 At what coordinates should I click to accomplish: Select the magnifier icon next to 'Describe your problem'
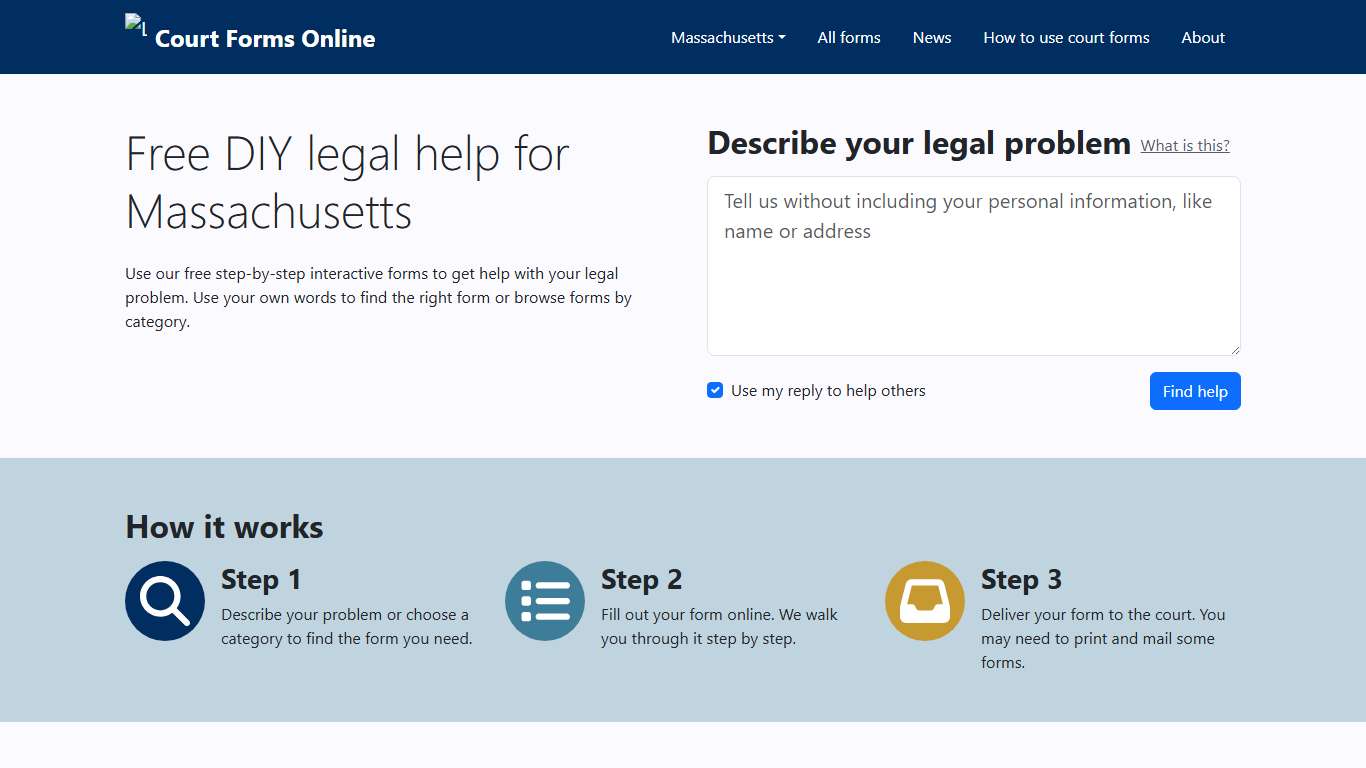pyautogui.click(x=164, y=600)
